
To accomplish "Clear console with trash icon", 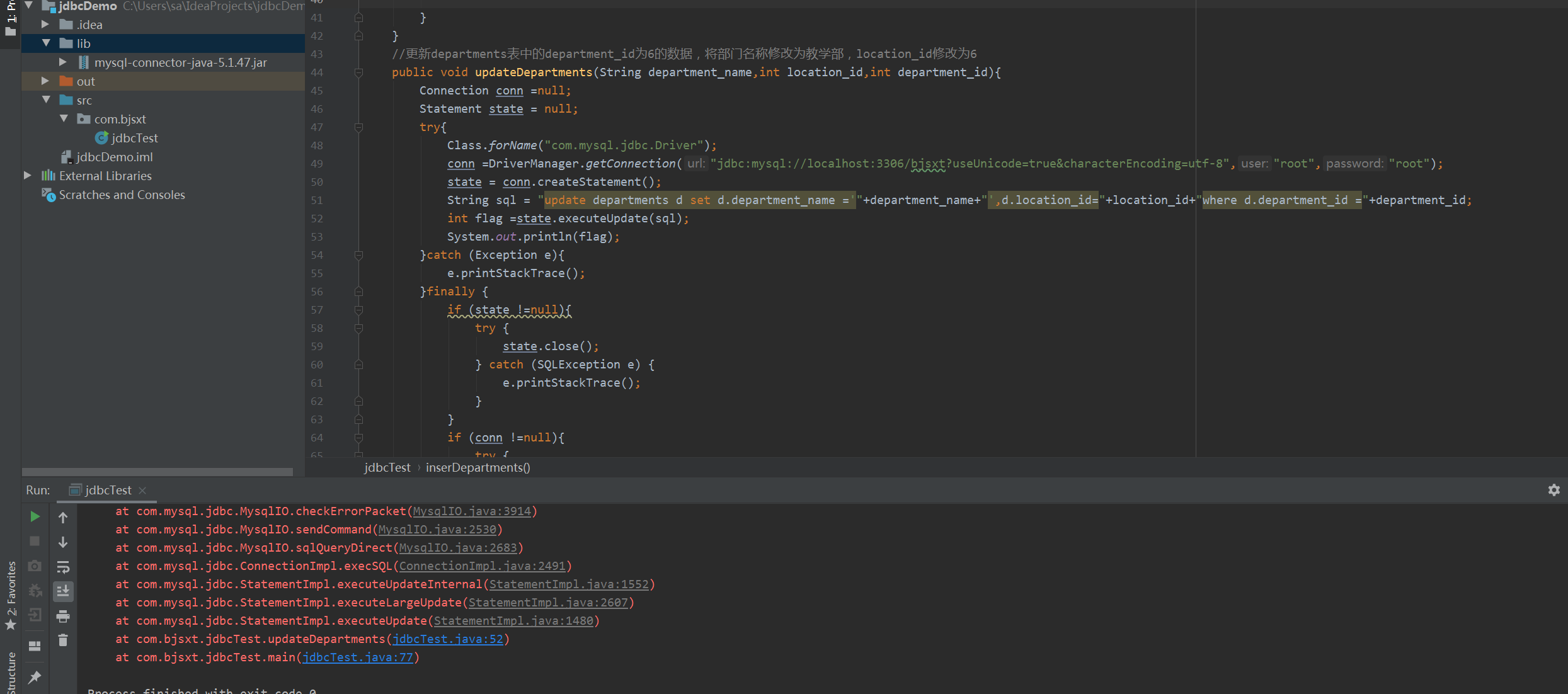I will pyautogui.click(x=63, y=640).
